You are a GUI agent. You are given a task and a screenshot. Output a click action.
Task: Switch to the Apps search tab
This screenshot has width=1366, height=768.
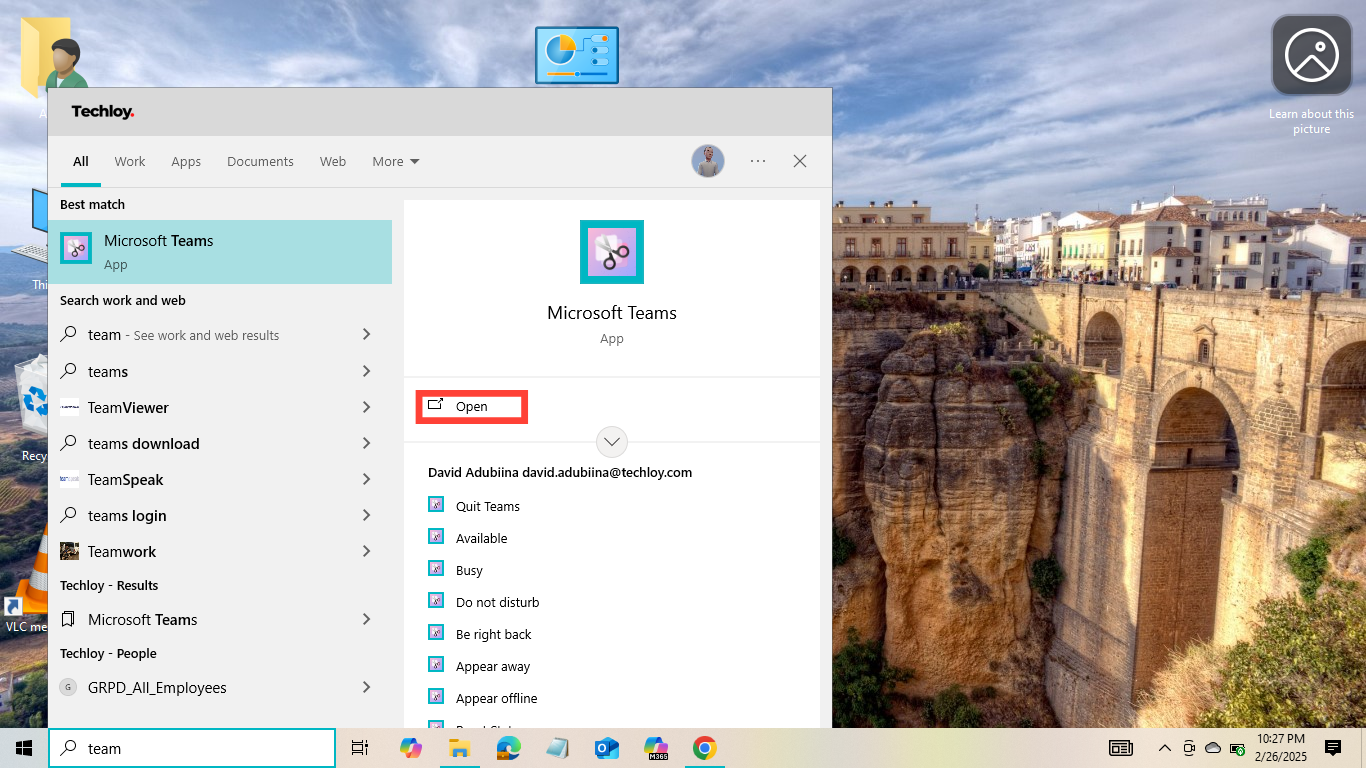pos(186,162)
